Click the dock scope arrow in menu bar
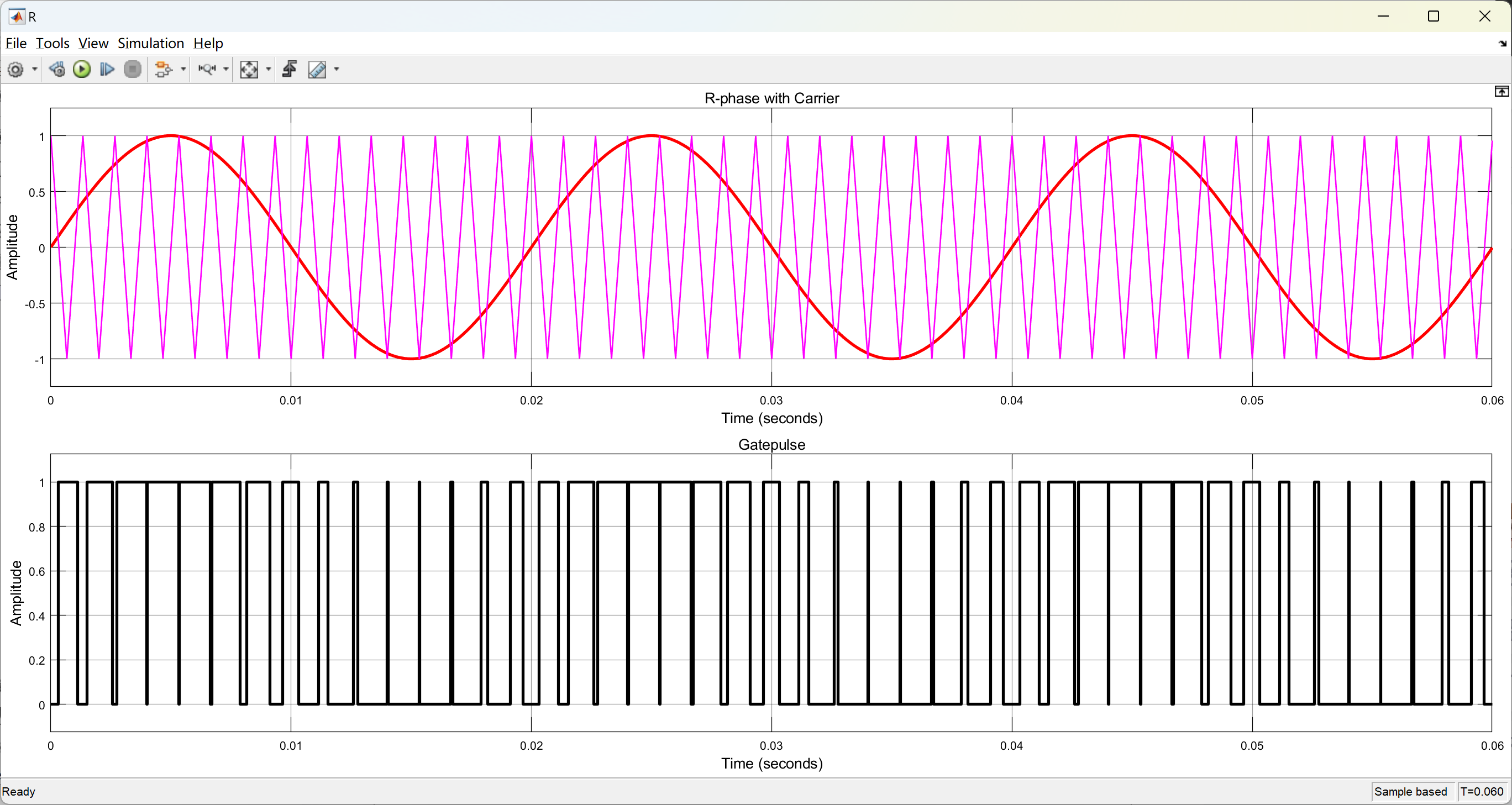Screen dimensions: 1512x805 pos(1503,44)
